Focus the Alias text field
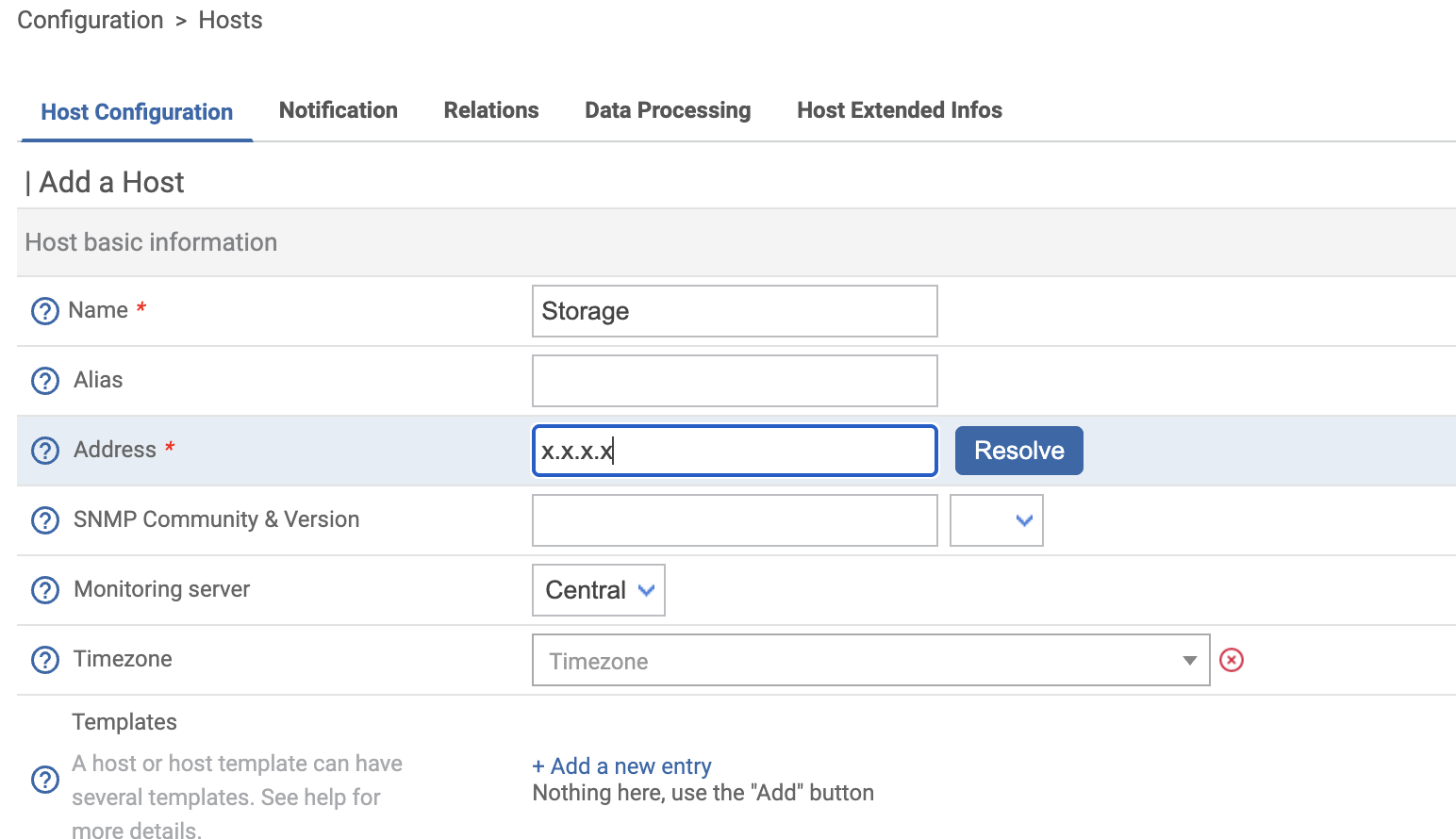 tap(734, 381)
